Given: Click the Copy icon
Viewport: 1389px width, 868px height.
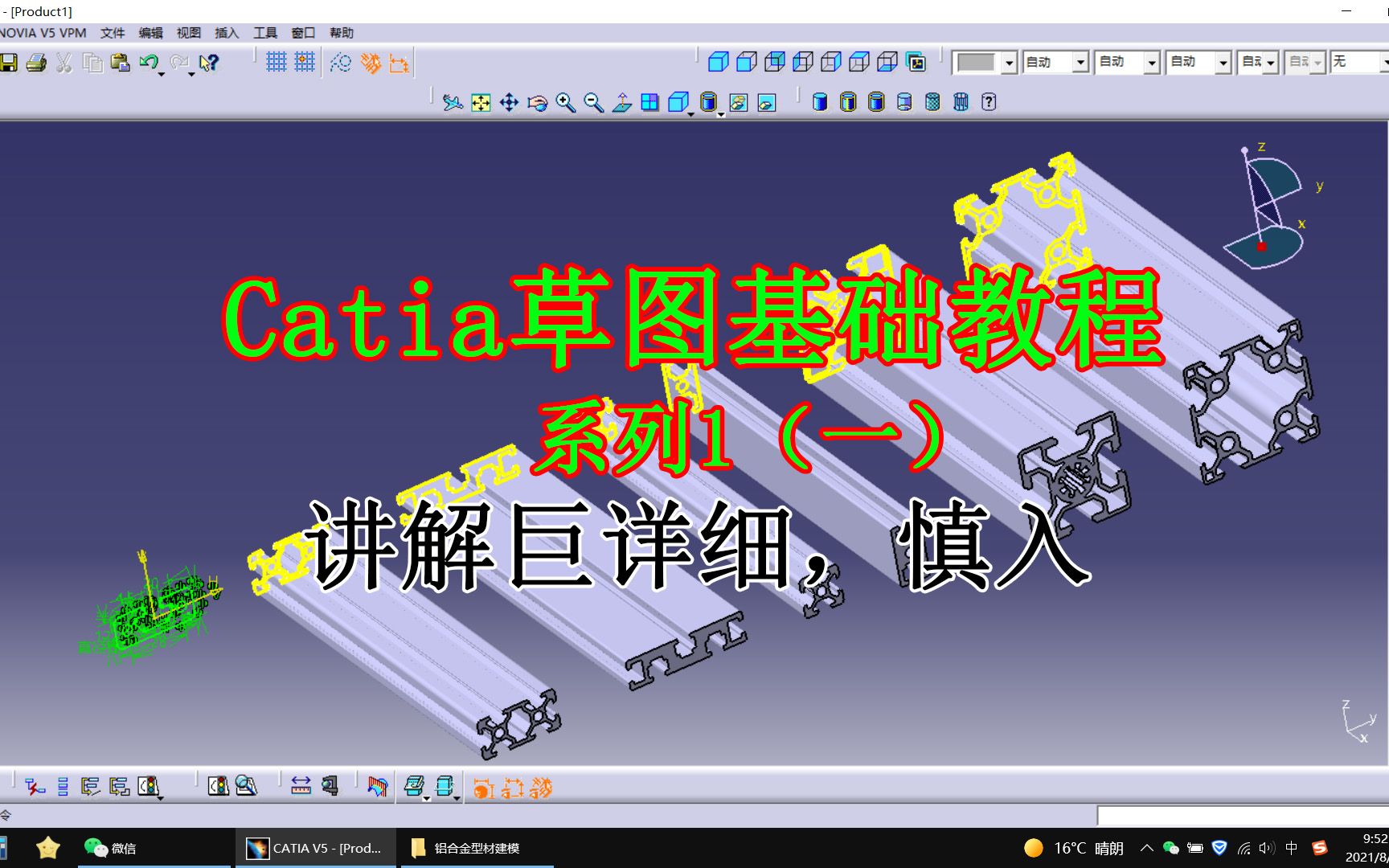Looking at the screenshot, I should [91, 62].
